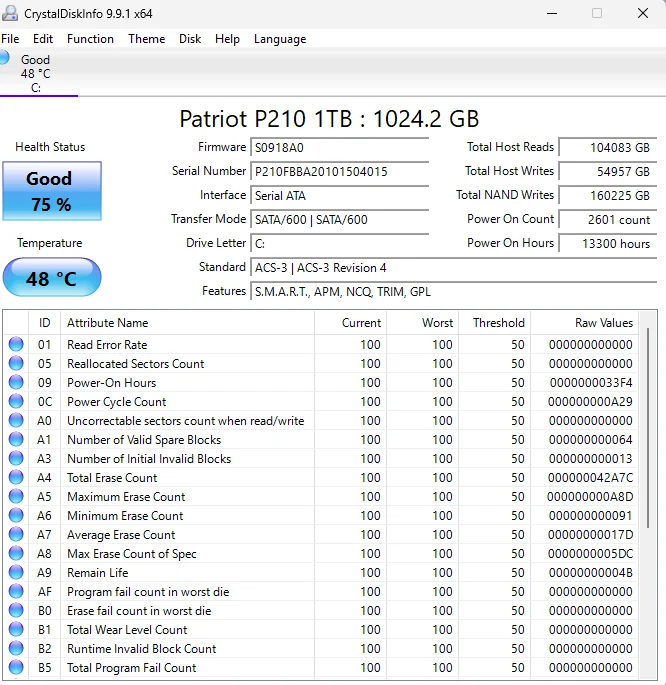
Task: Click the ID column header
Action: pos(45,323)
